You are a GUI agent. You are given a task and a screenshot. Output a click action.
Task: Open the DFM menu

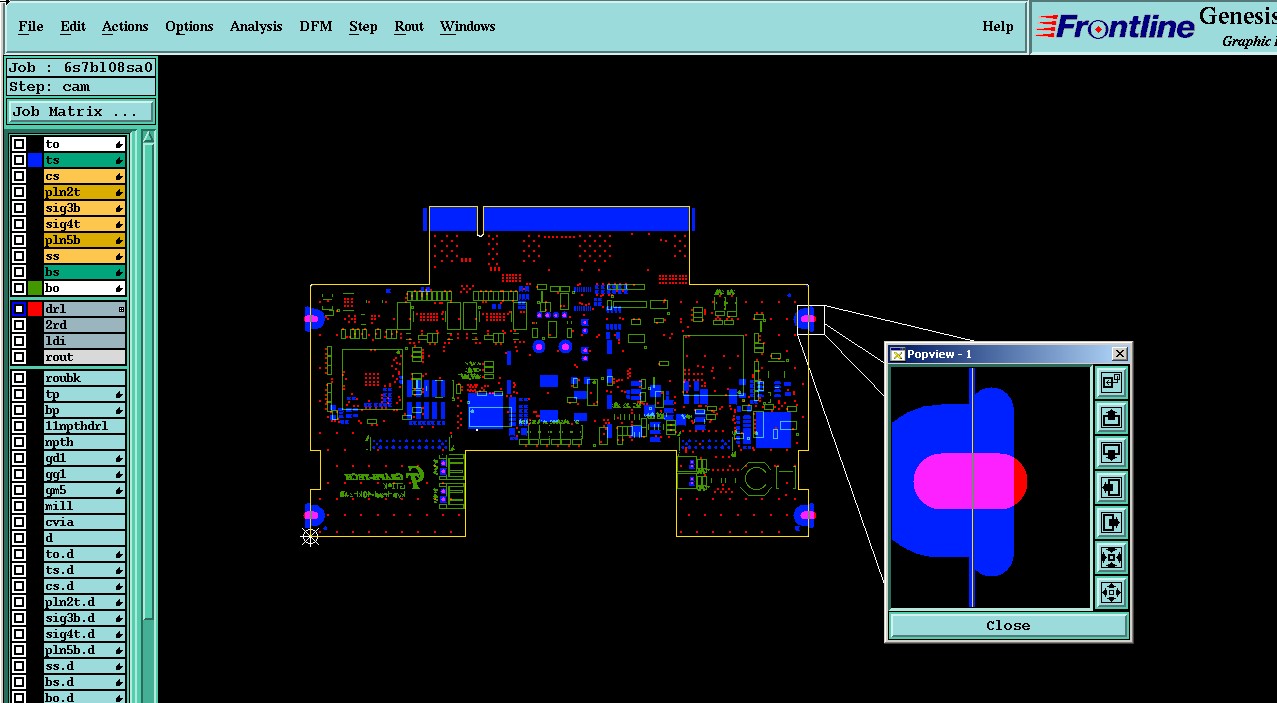316,27
